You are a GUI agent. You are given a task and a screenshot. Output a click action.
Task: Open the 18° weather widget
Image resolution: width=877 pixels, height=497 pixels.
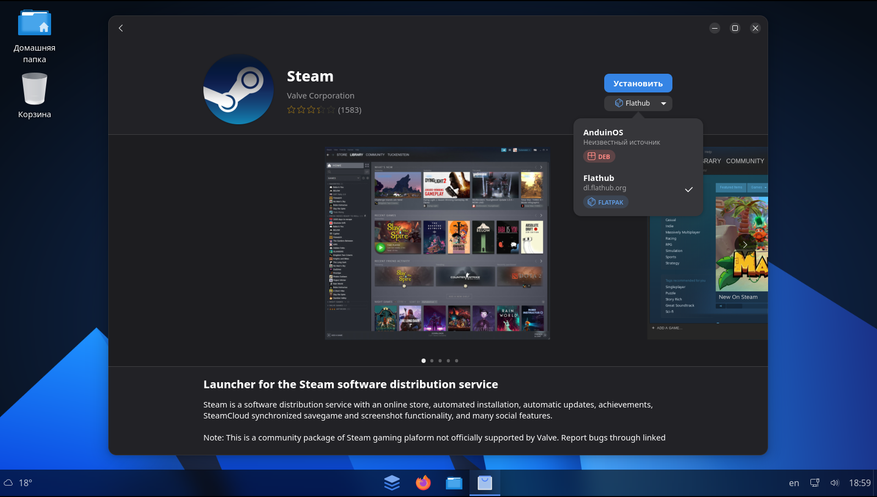coord(18,483)
